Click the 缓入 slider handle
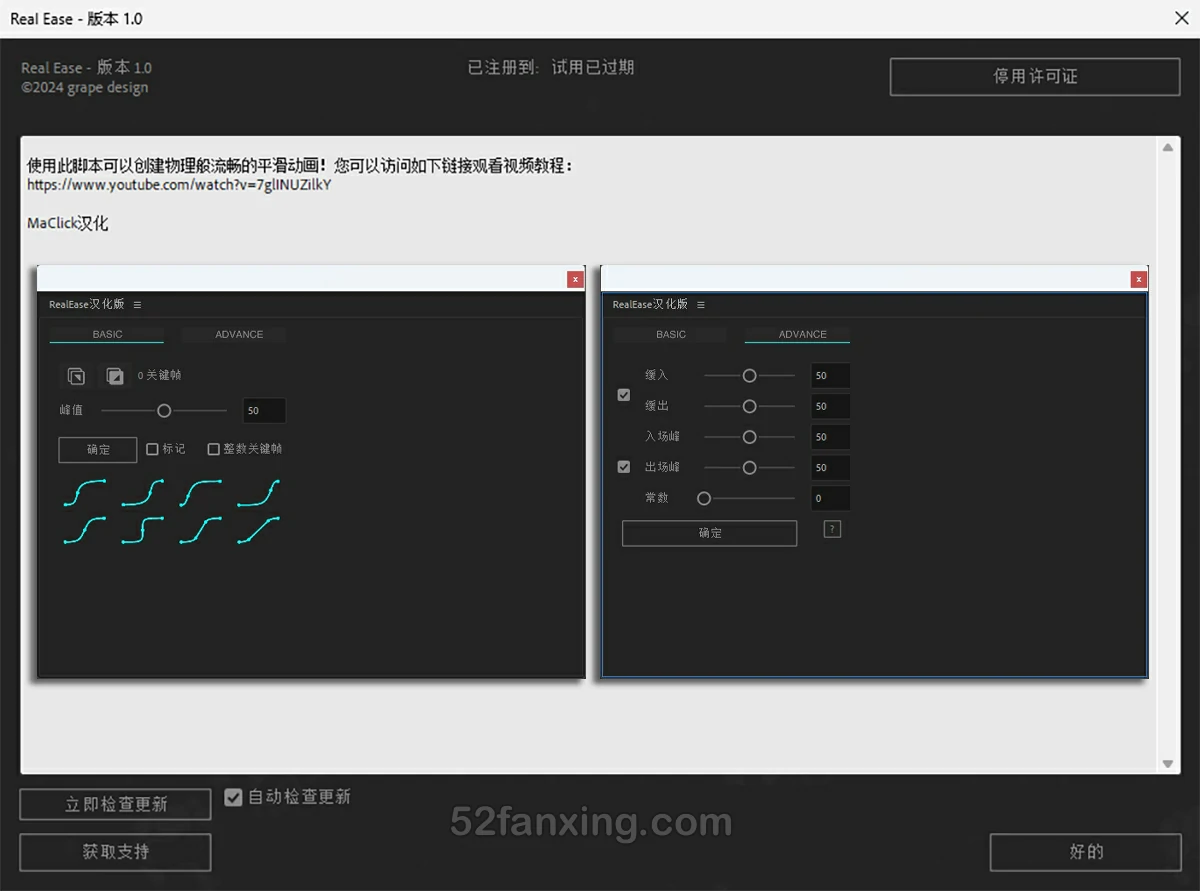1200x891 pixels. coord(749,376)
